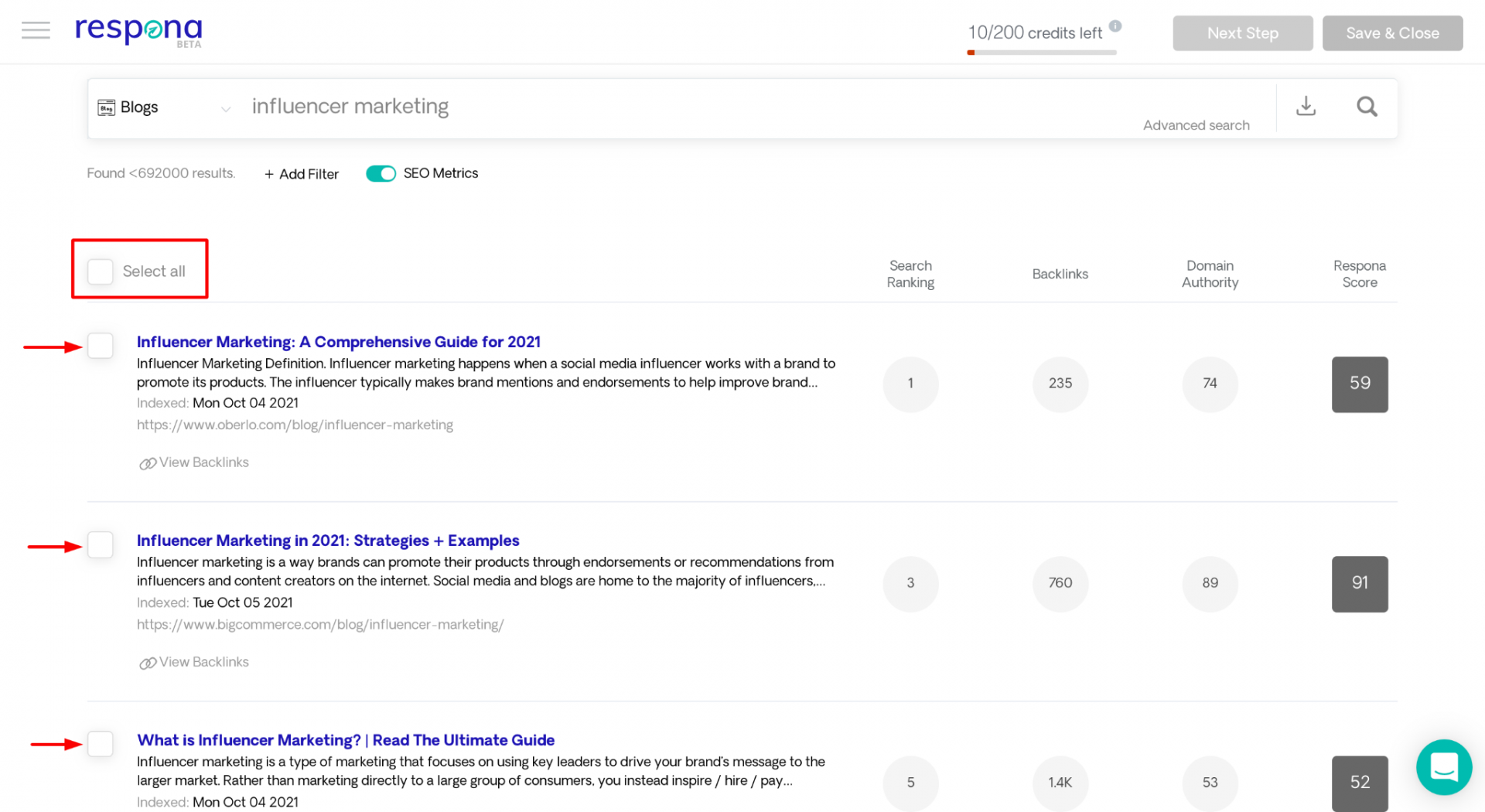The width and height of the screenshot is (1485, 812).
Task: Click the download results icon
Action: click(x=1306, y=106)
